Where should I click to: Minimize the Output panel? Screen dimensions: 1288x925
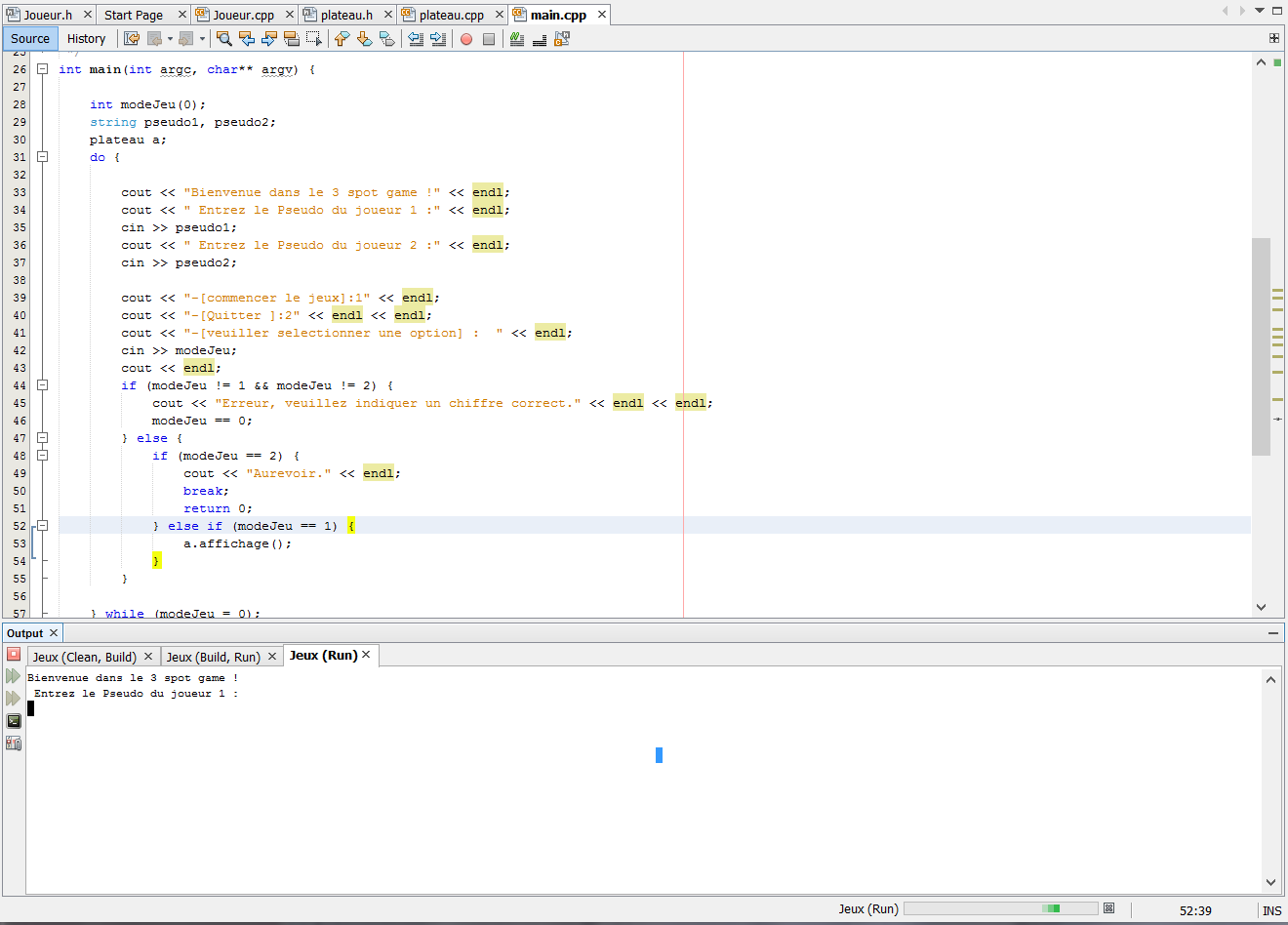[1273, 633]
